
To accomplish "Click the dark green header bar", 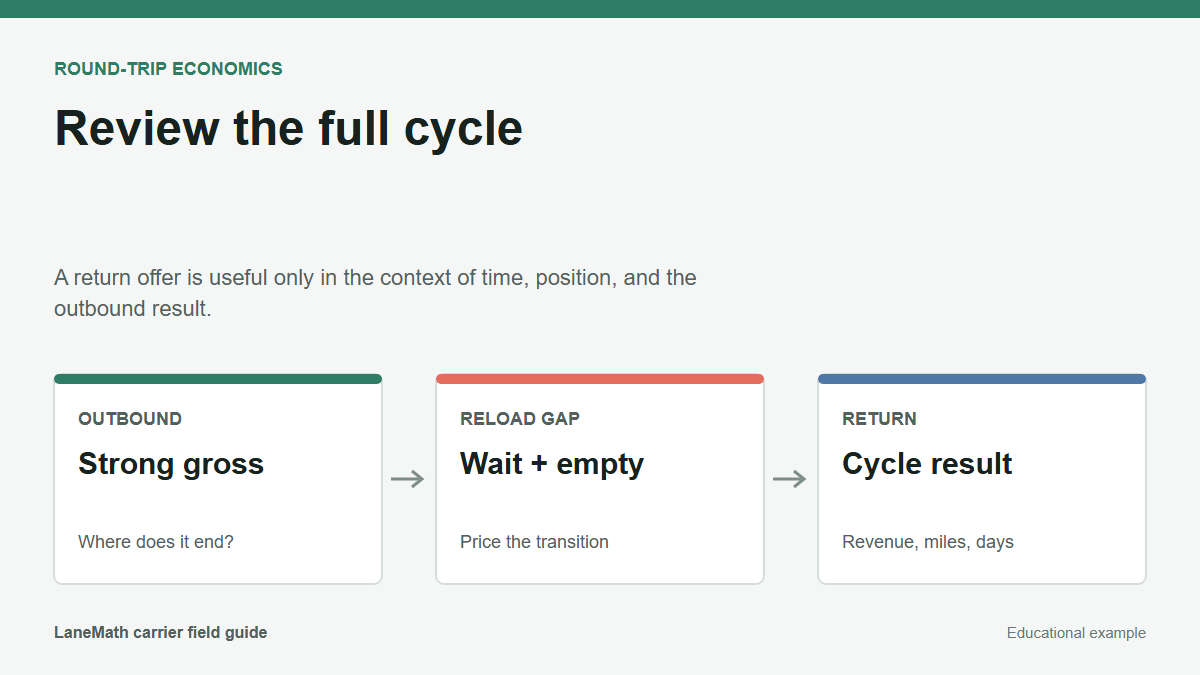I will (600, 9).
